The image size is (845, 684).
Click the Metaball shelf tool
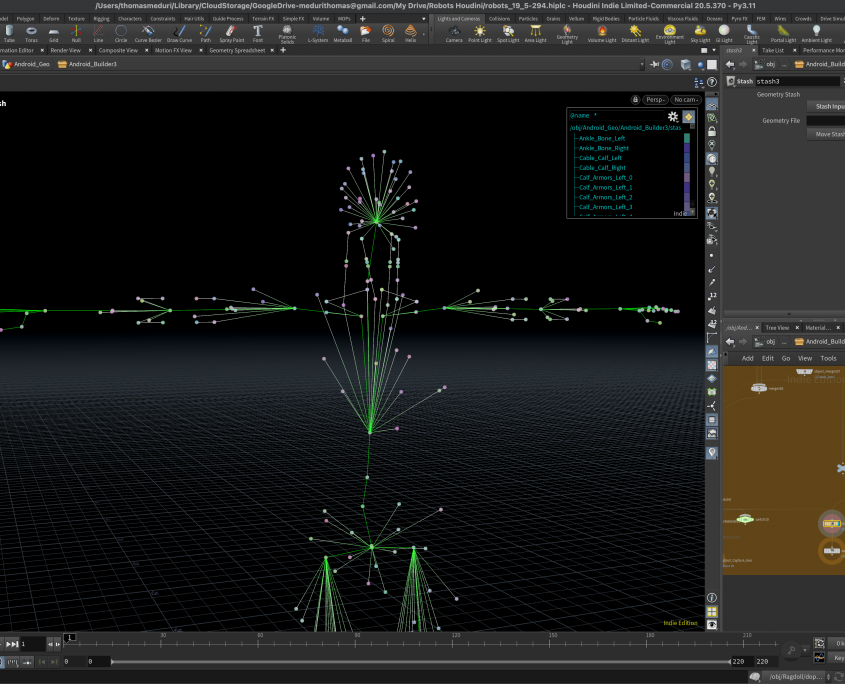click(342, 33)
